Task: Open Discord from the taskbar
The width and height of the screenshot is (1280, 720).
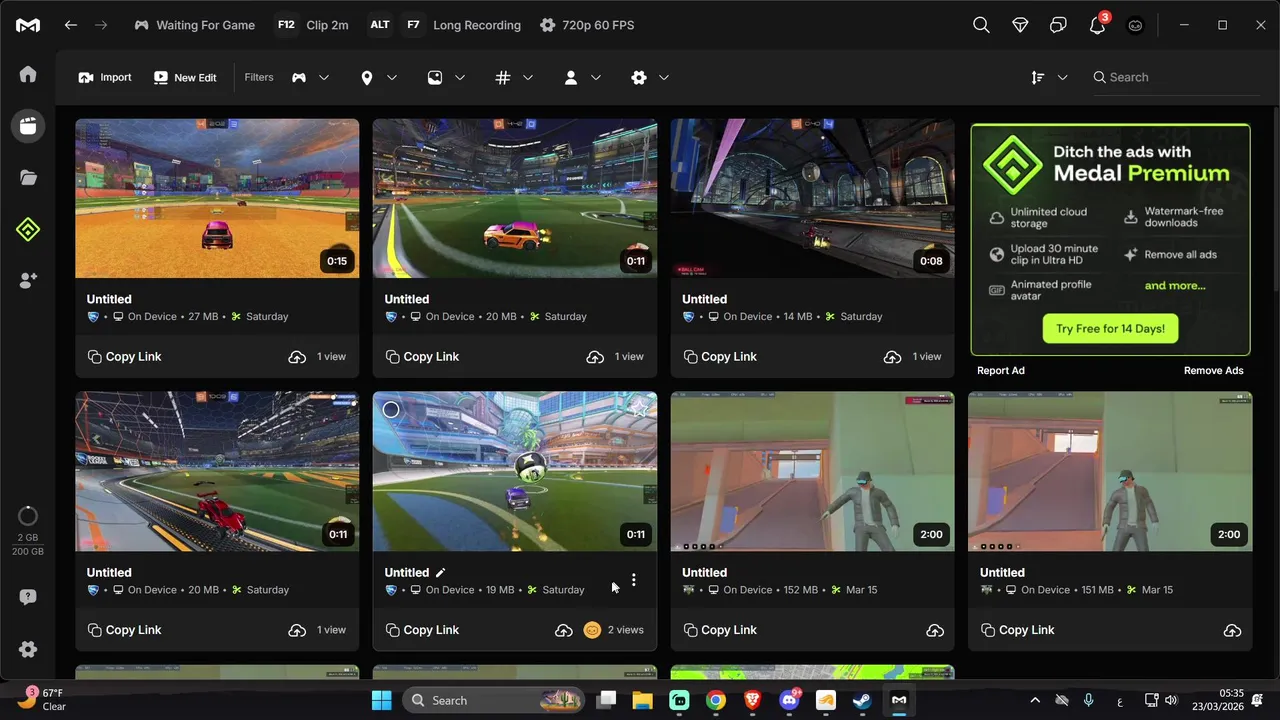Action: [x=789, y=700]
